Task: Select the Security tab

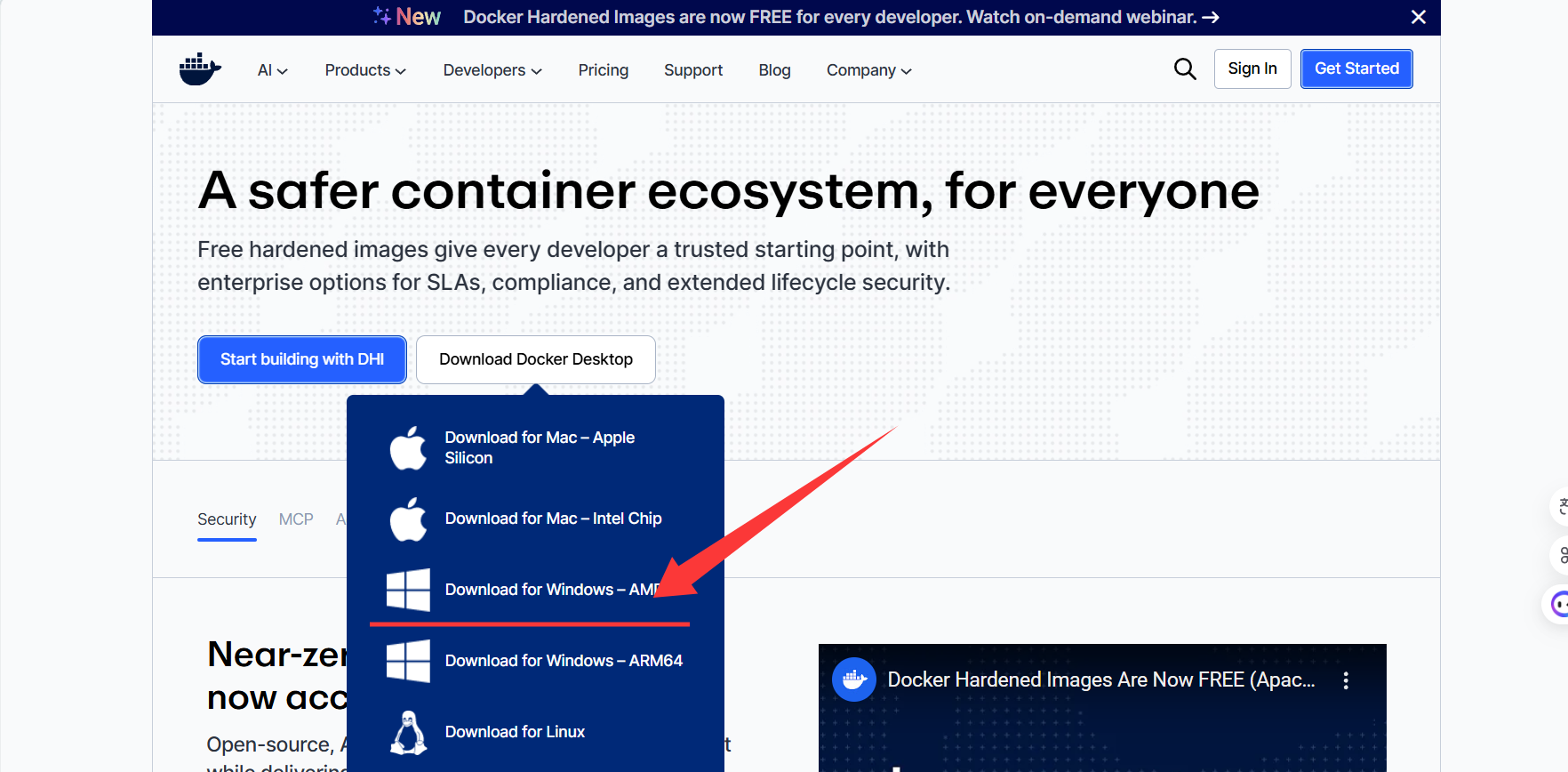Action: (227, 519)
